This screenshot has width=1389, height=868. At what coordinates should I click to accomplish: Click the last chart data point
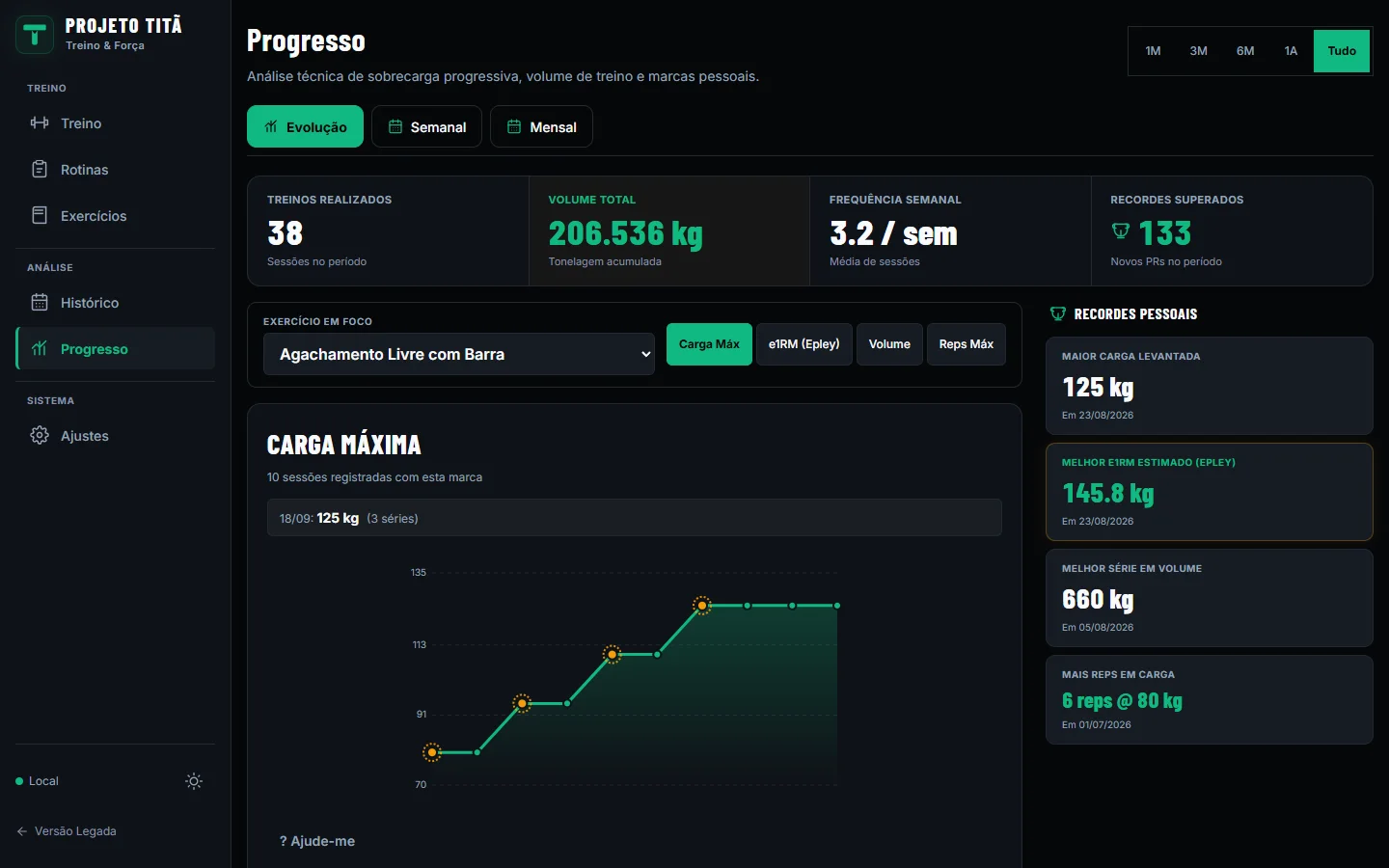837,606
